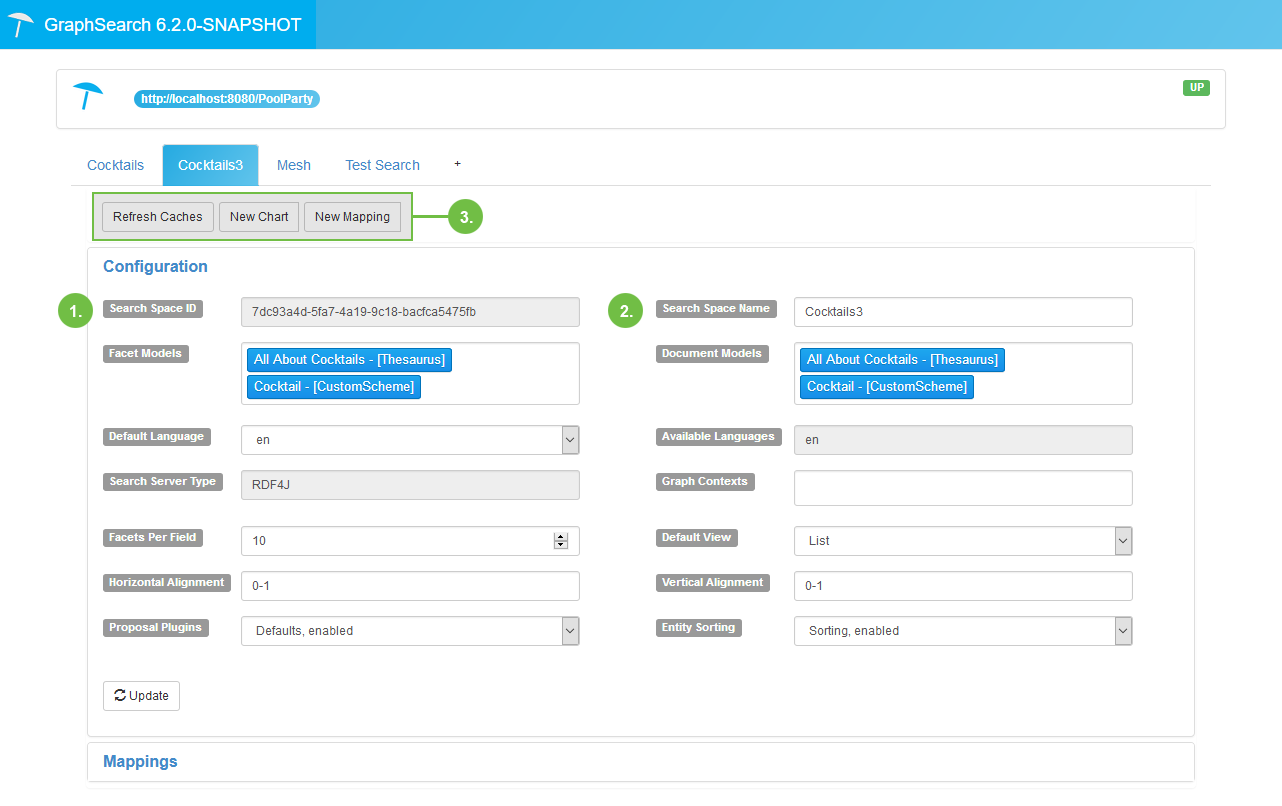Screen dimensions: 1282x806
Task: Select Cocktail CustomScheme tag in Document Models
Action: tap(887, 387)
